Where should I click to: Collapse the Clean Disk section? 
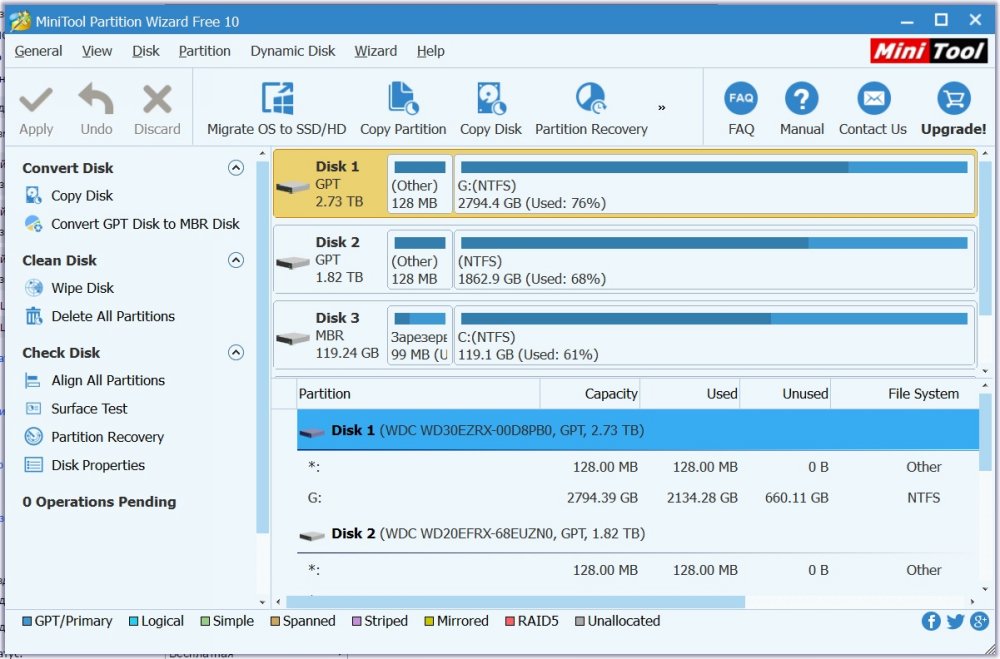236,260
